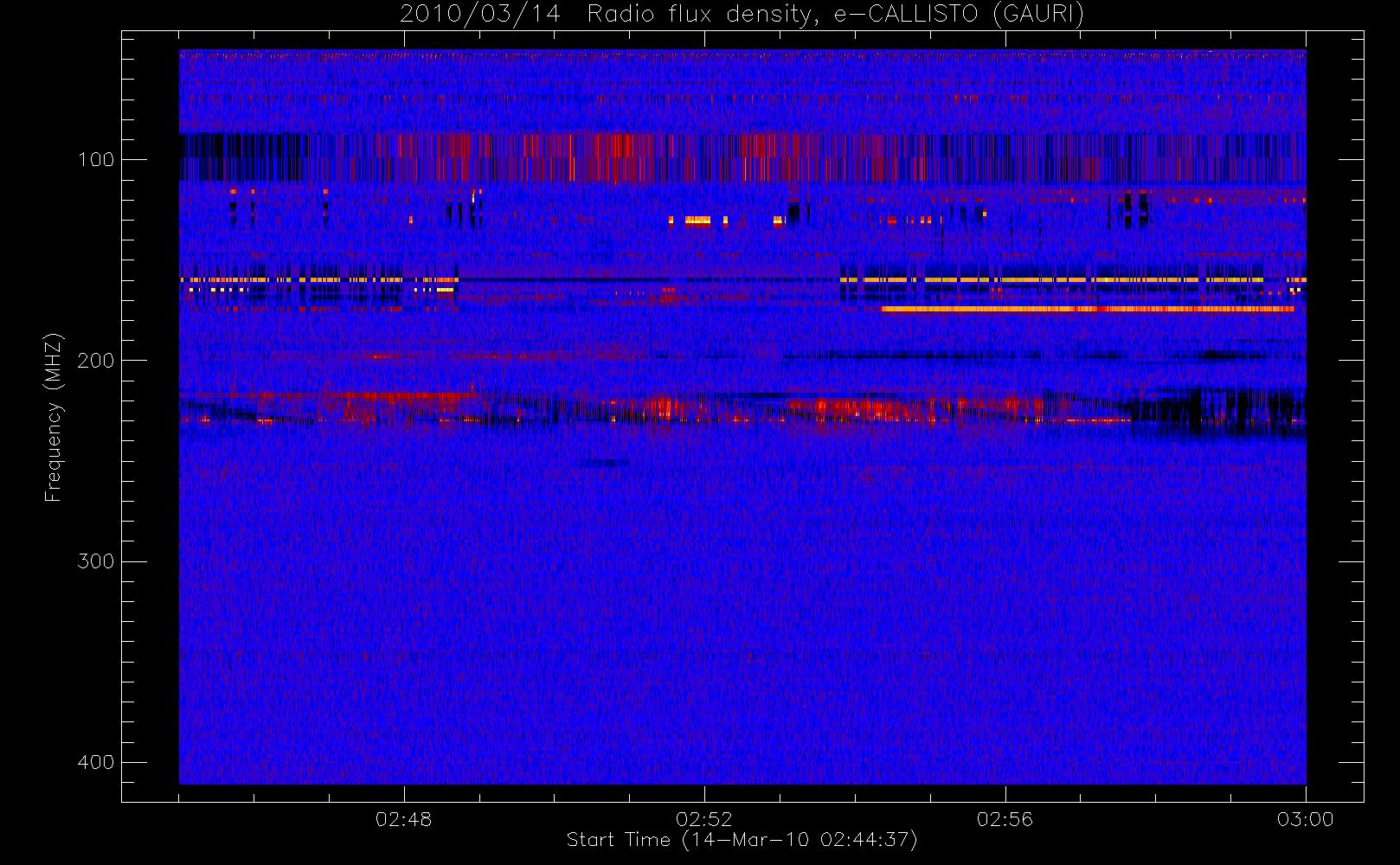Click the long bright orange band near 175 MHz
Screen dimensions: 1400x865
click(x=1088, y=309)
